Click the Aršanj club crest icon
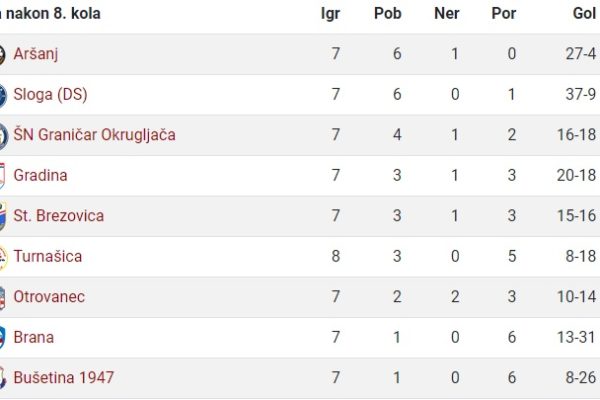Viewport: 600px width, 400px height. tap(2, 55)
